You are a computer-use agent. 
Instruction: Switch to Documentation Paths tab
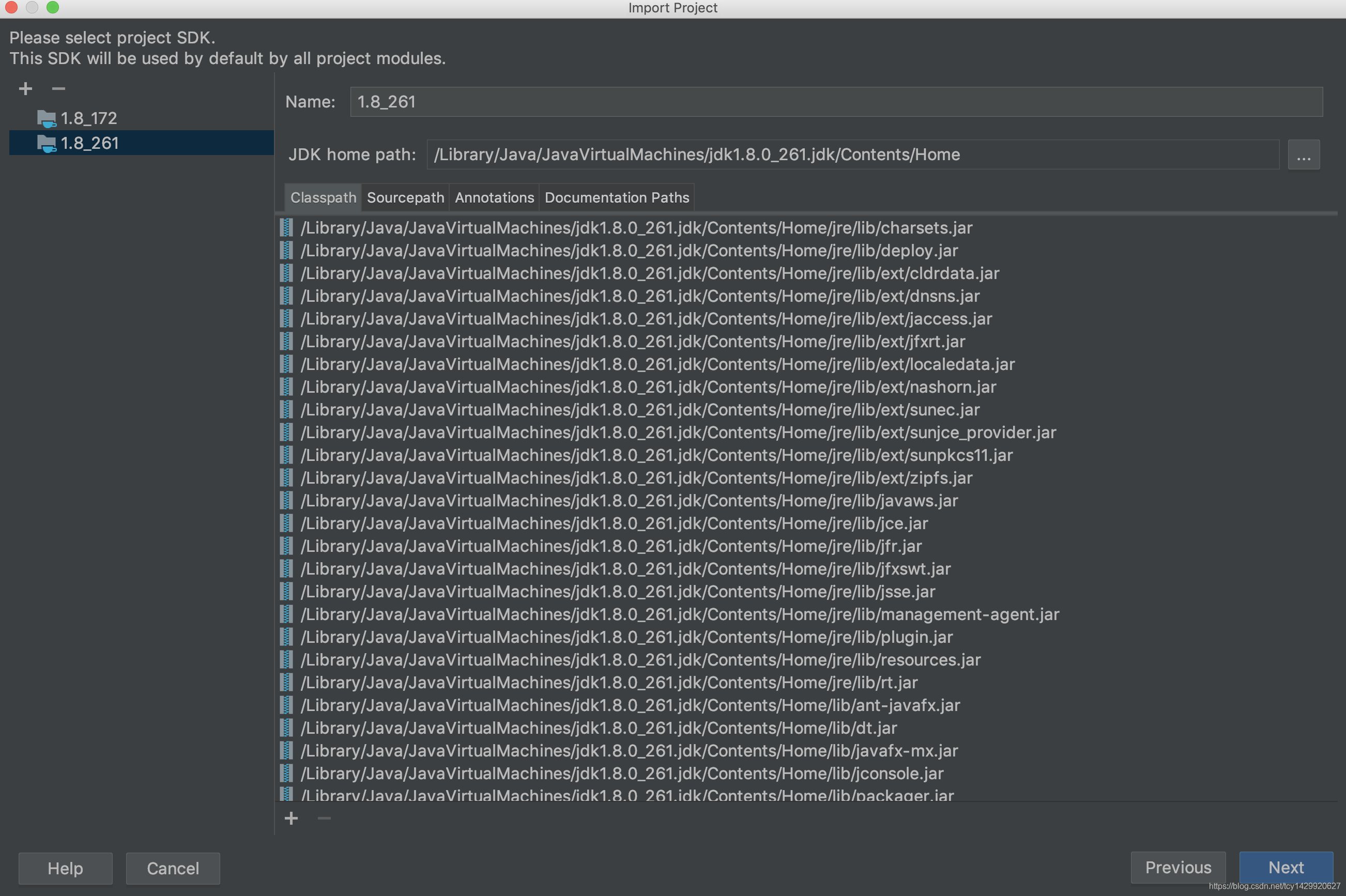pyautogui.click(x=617, y=198)
